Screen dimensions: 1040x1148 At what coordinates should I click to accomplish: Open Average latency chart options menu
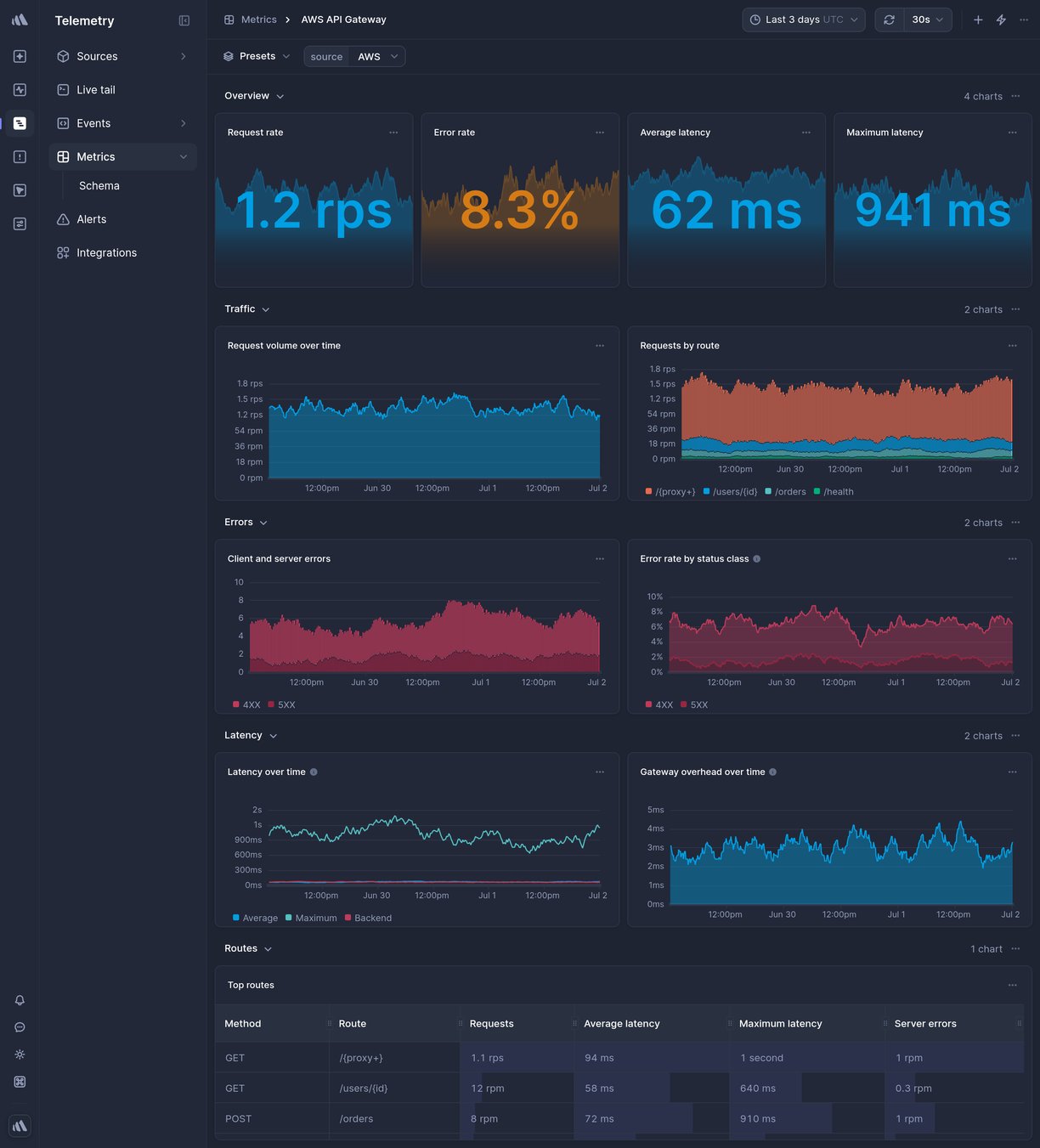click(x=806, y=133)
